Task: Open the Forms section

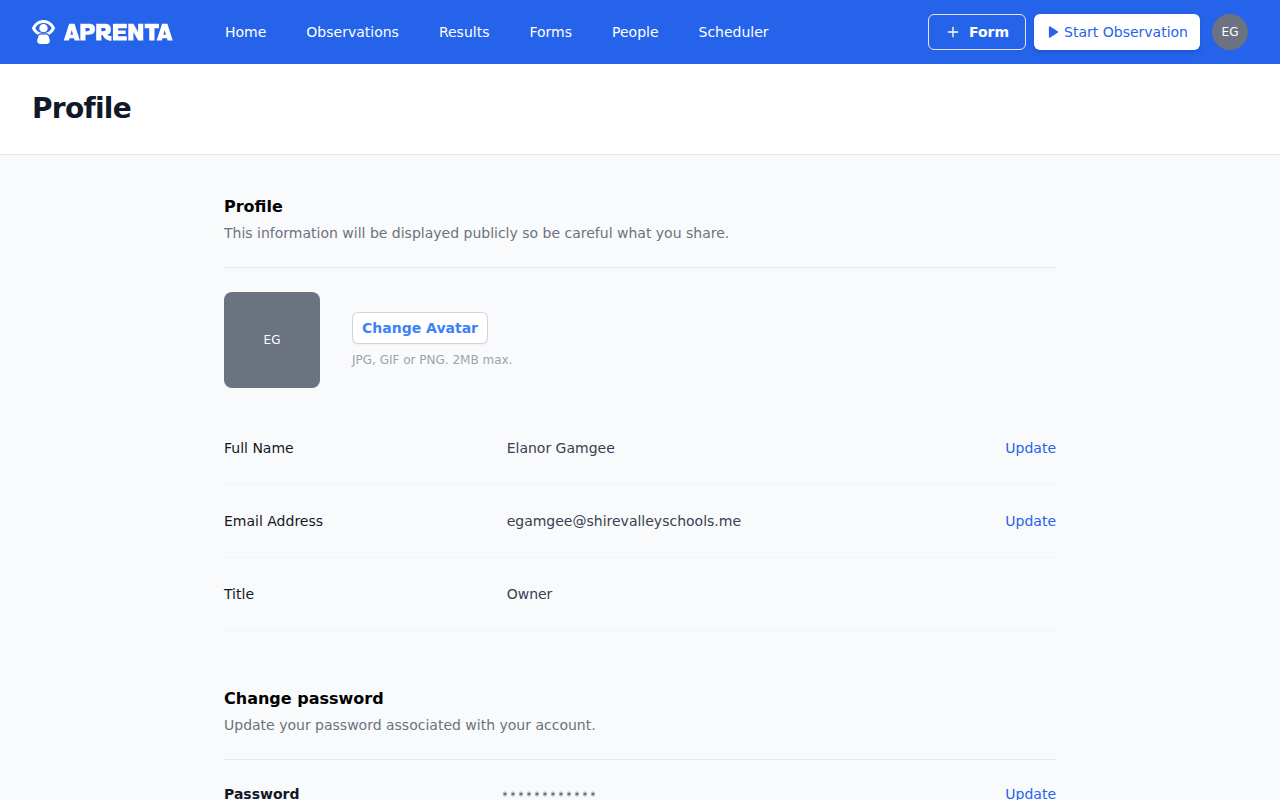Action: point(550,32)
